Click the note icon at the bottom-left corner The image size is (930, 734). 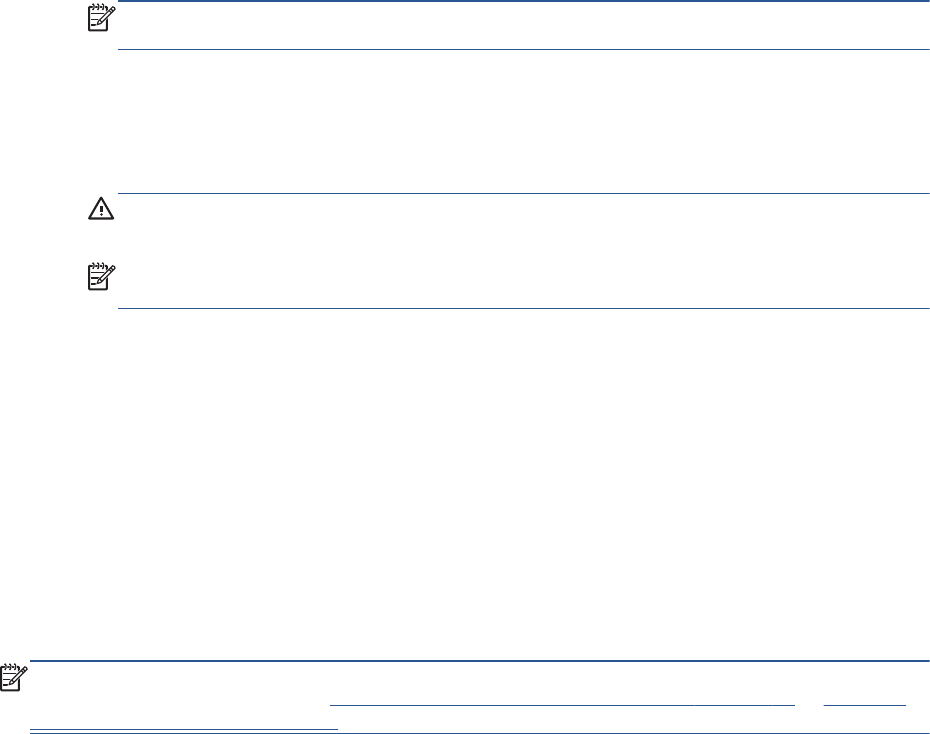click(14, 679)
